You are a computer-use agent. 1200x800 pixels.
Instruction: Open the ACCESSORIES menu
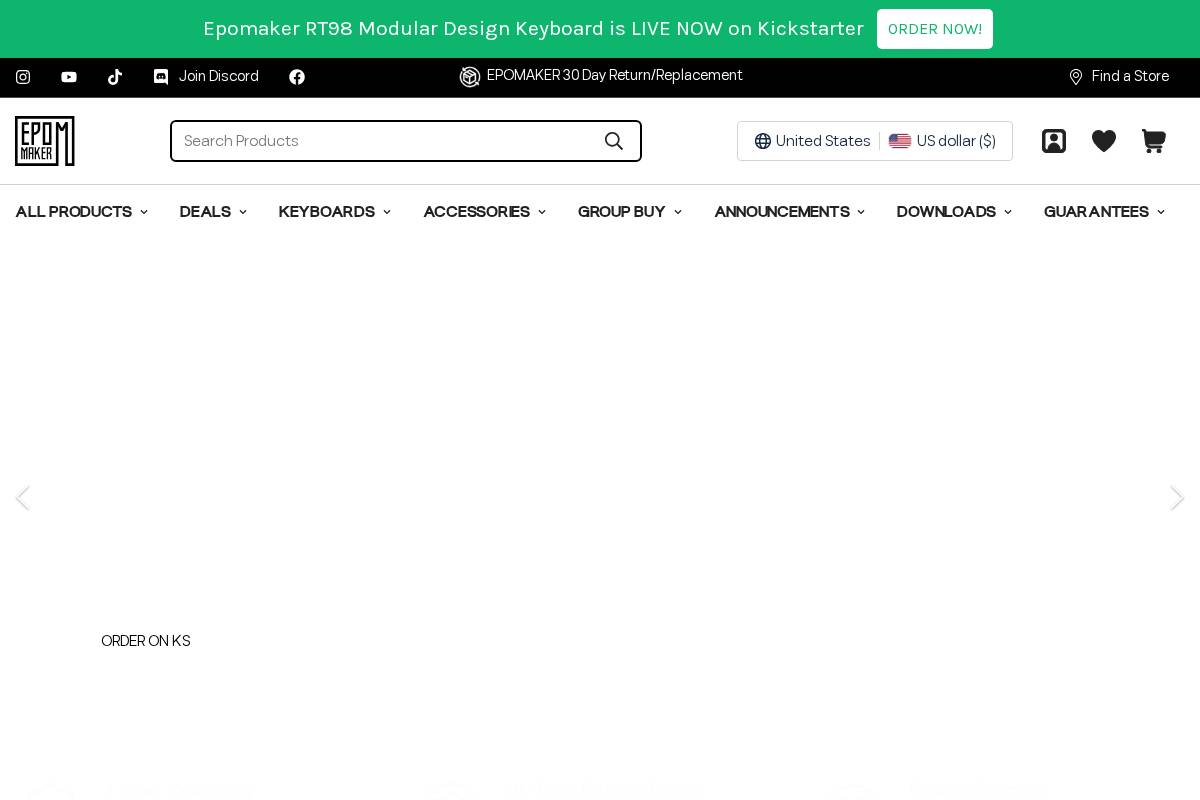(x=477, y=212)
